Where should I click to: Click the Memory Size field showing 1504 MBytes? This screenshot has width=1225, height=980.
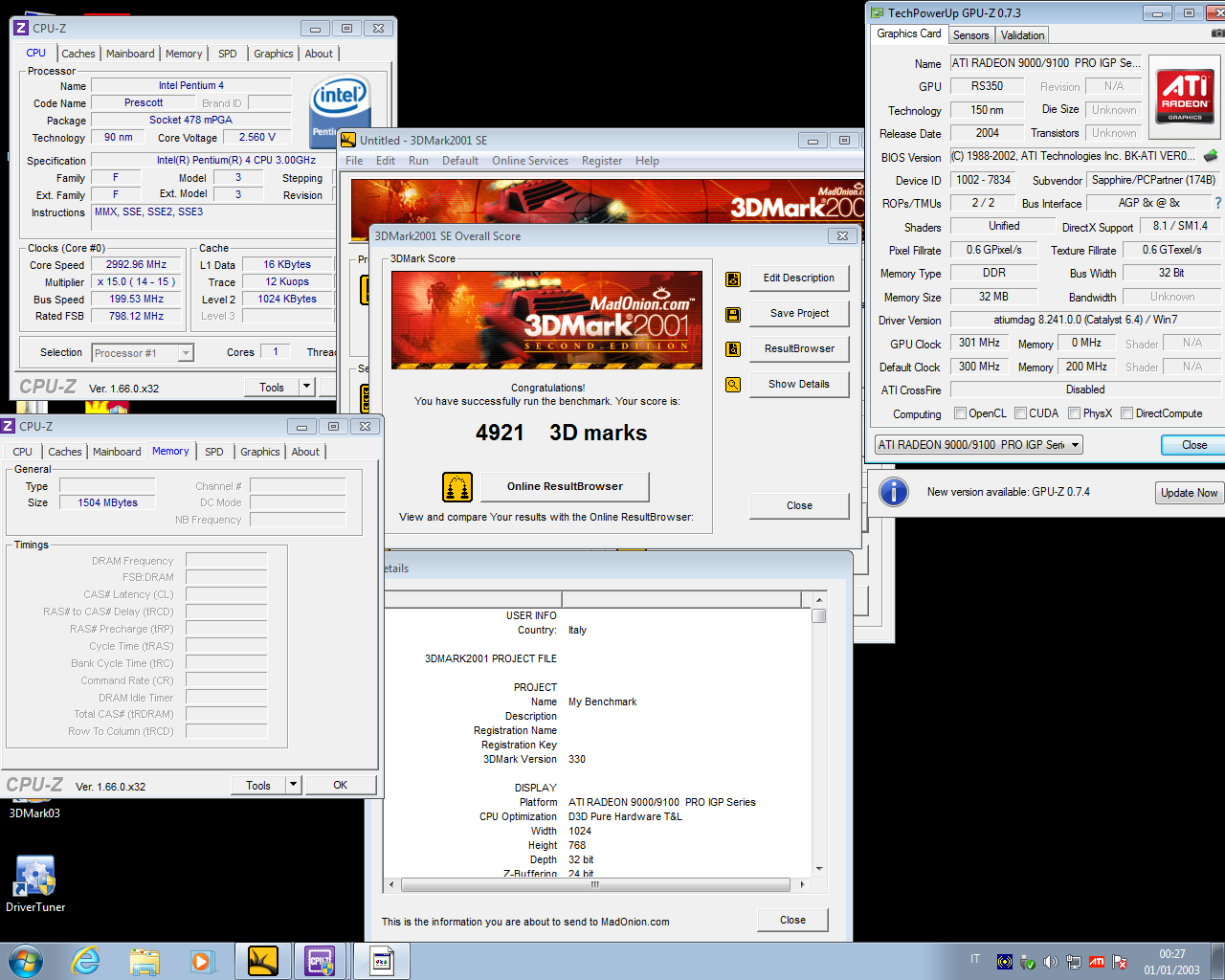click(107, 503)
